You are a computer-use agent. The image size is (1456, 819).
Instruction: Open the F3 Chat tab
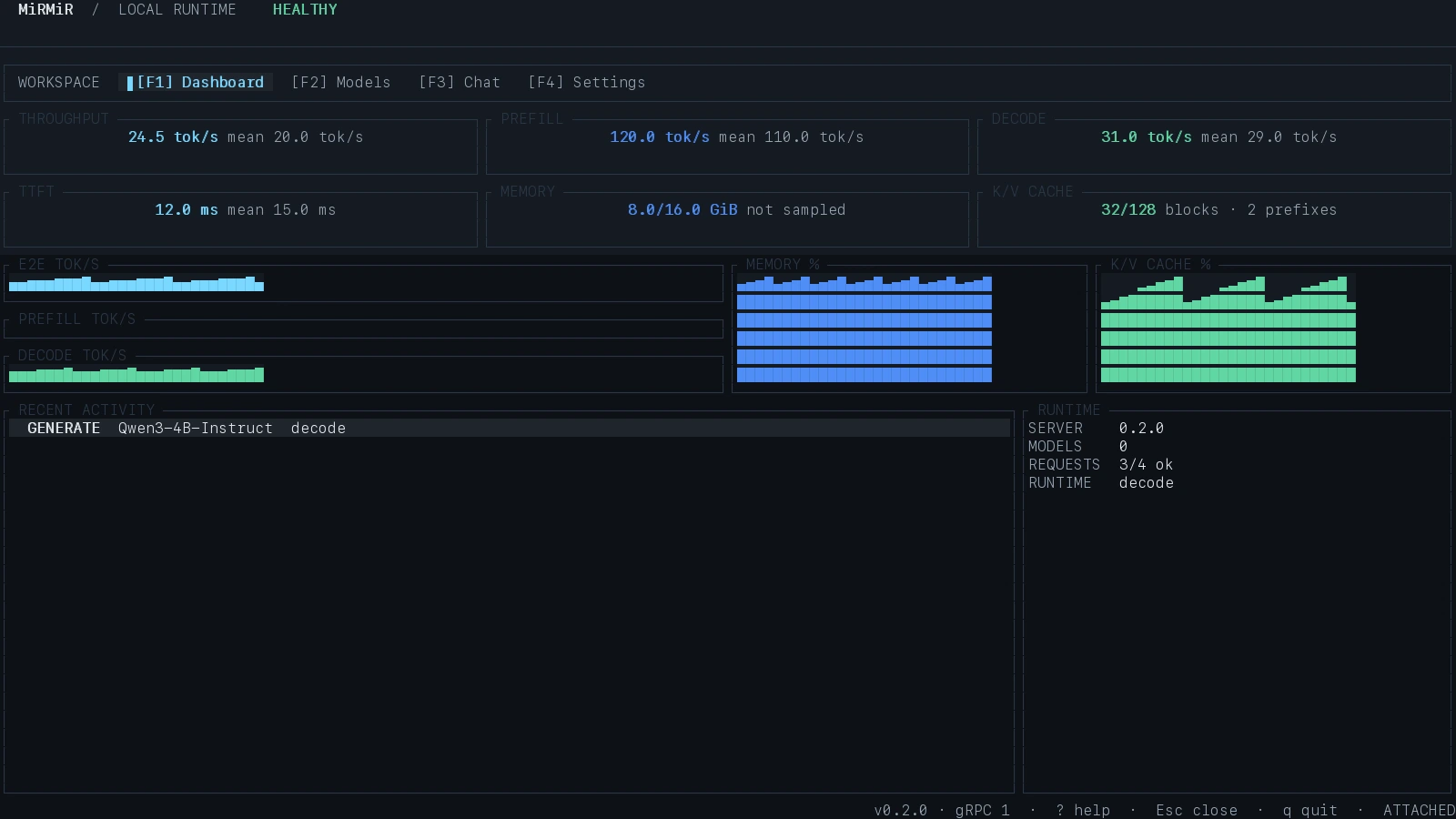point(460,82)
